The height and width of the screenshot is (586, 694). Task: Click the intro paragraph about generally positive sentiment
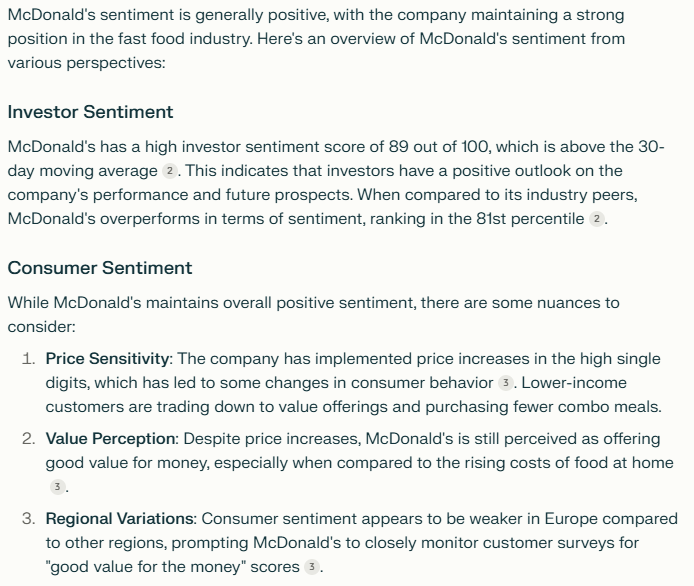[316, 39]
